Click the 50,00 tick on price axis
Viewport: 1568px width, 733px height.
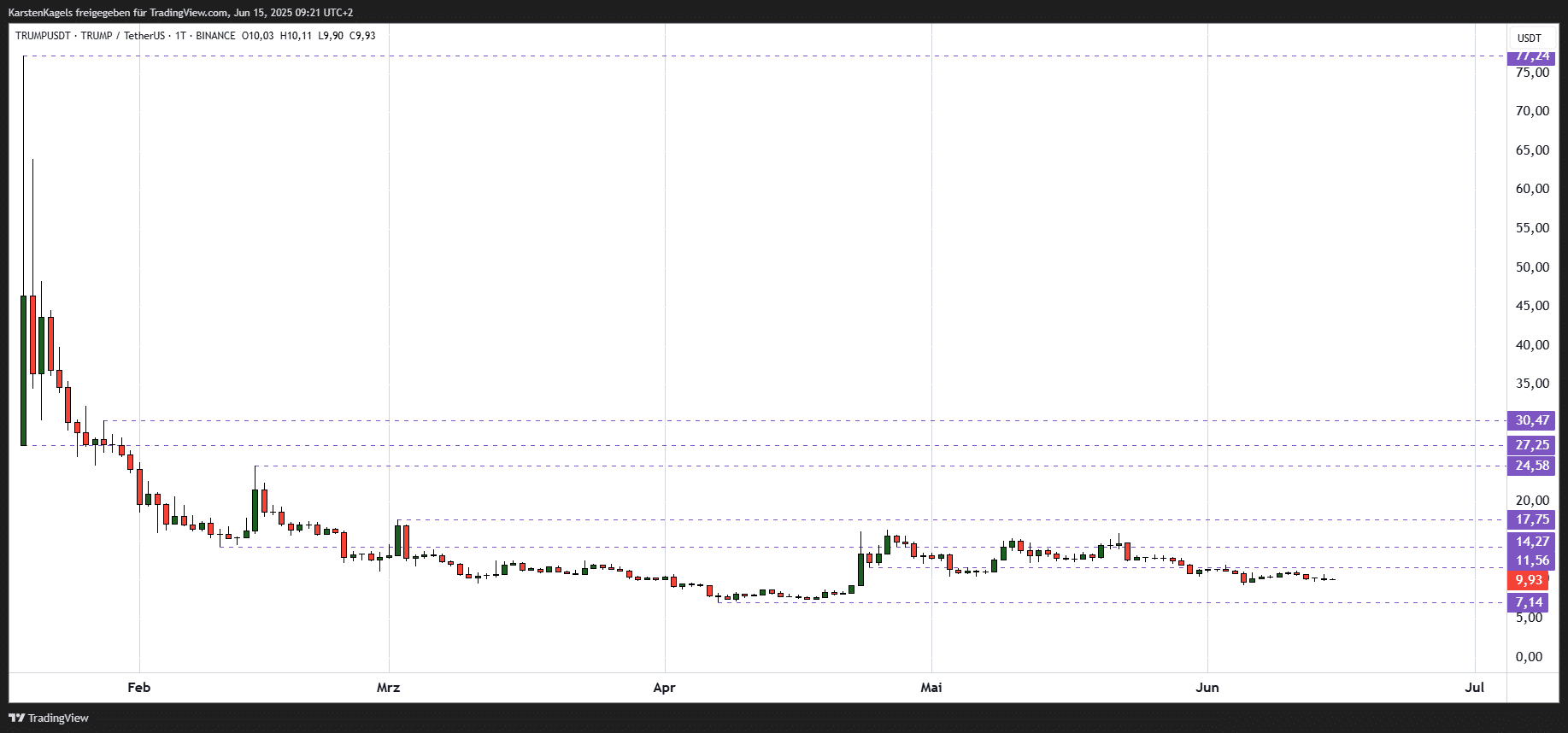[1531, 267]
